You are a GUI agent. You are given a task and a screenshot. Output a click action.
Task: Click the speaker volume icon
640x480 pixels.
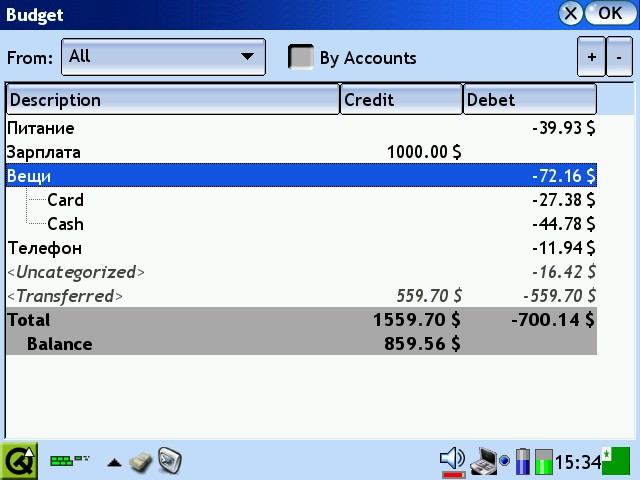(x=452, y=460)
